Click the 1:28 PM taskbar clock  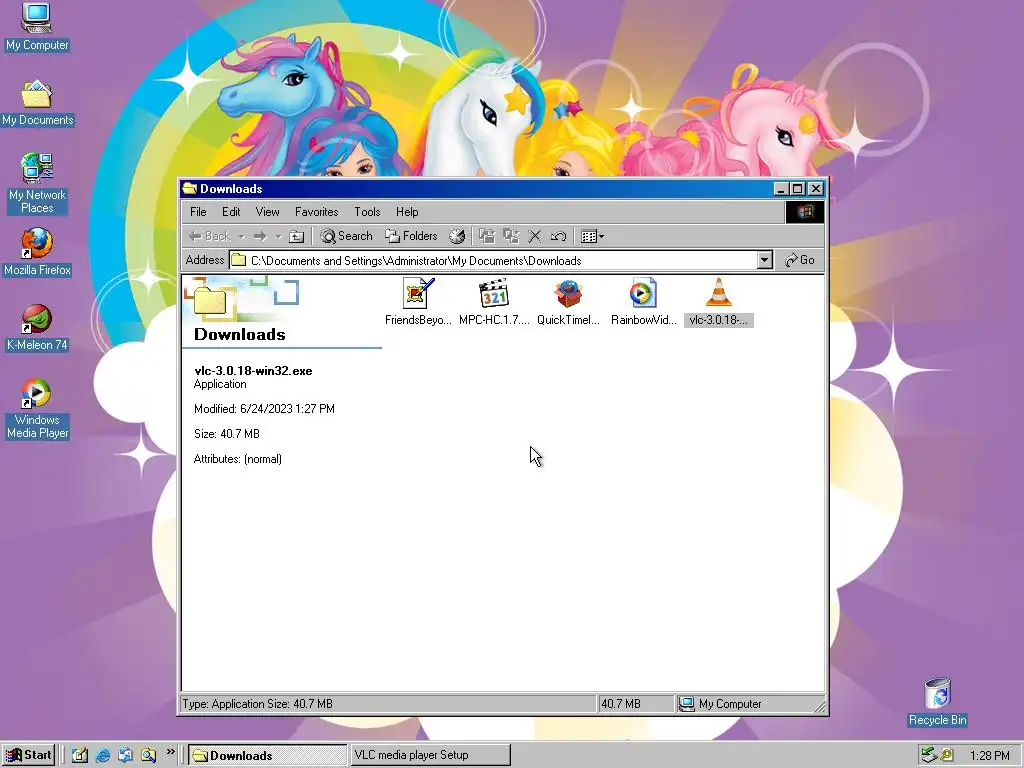(x=989, y=756)
